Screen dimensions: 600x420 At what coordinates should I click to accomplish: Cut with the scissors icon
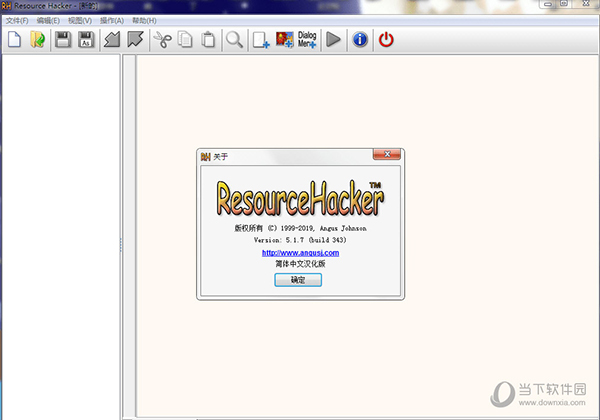[x=163, y=40]
